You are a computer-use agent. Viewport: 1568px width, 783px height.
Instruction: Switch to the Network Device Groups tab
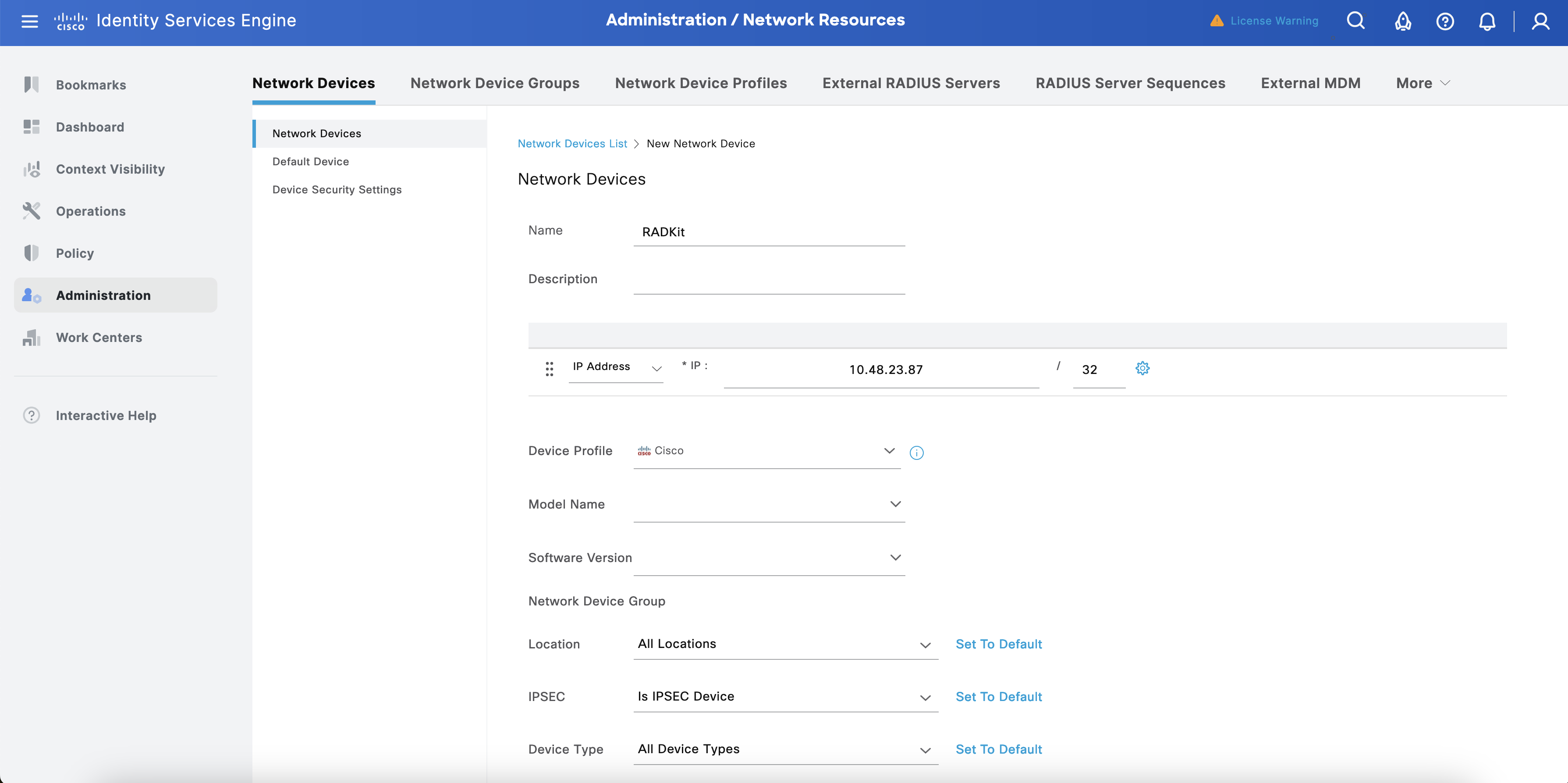coord(495,83)
